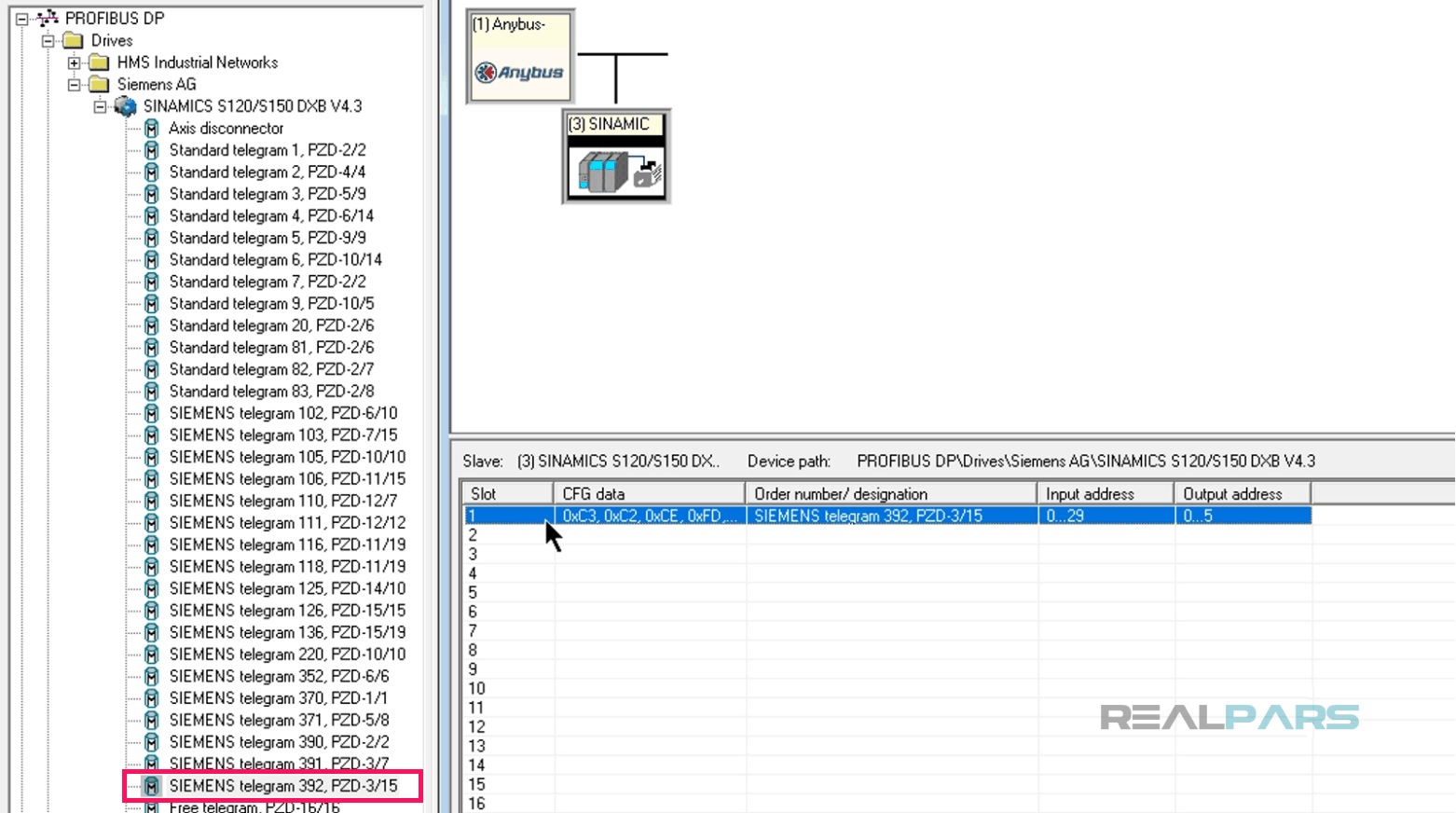Select SIEMENS telegram 118, PZD-11/19 in tree
The image size is (1456, 813).
coord(287,567)
